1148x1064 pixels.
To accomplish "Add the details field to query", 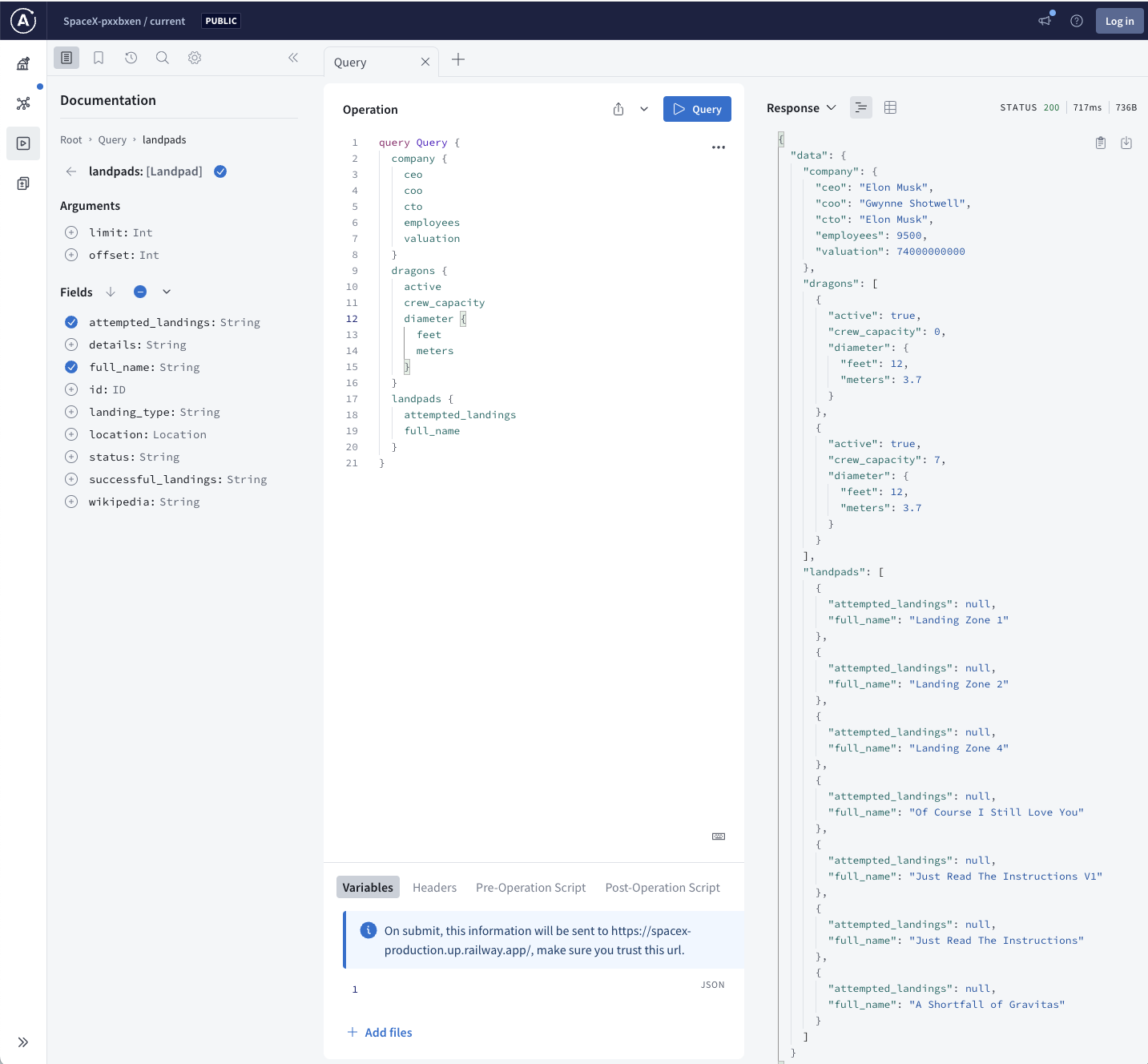I will (71, 345).
